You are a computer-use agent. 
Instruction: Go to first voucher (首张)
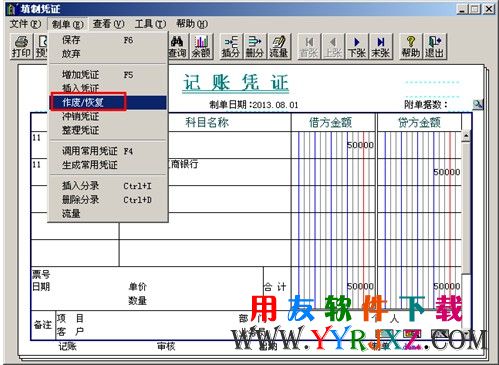click(x=309, y=46)
